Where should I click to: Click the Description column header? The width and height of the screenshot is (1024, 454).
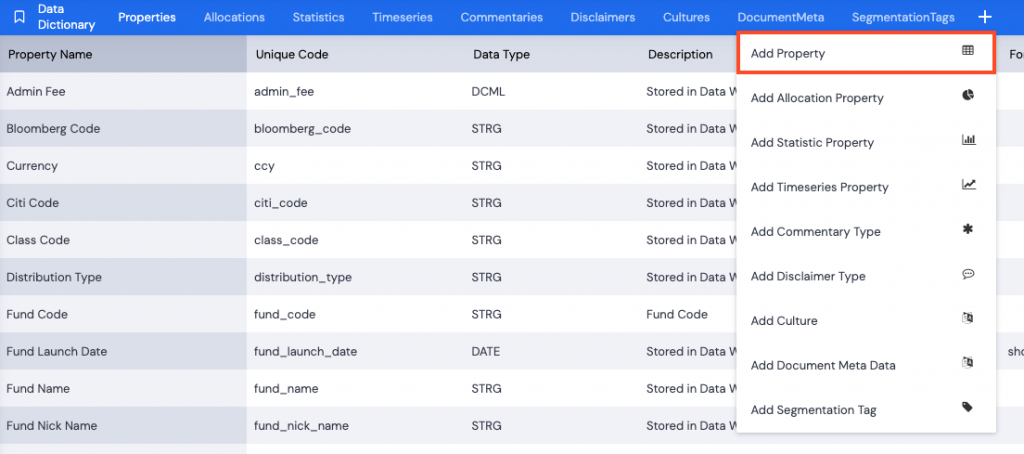(680, 54)
